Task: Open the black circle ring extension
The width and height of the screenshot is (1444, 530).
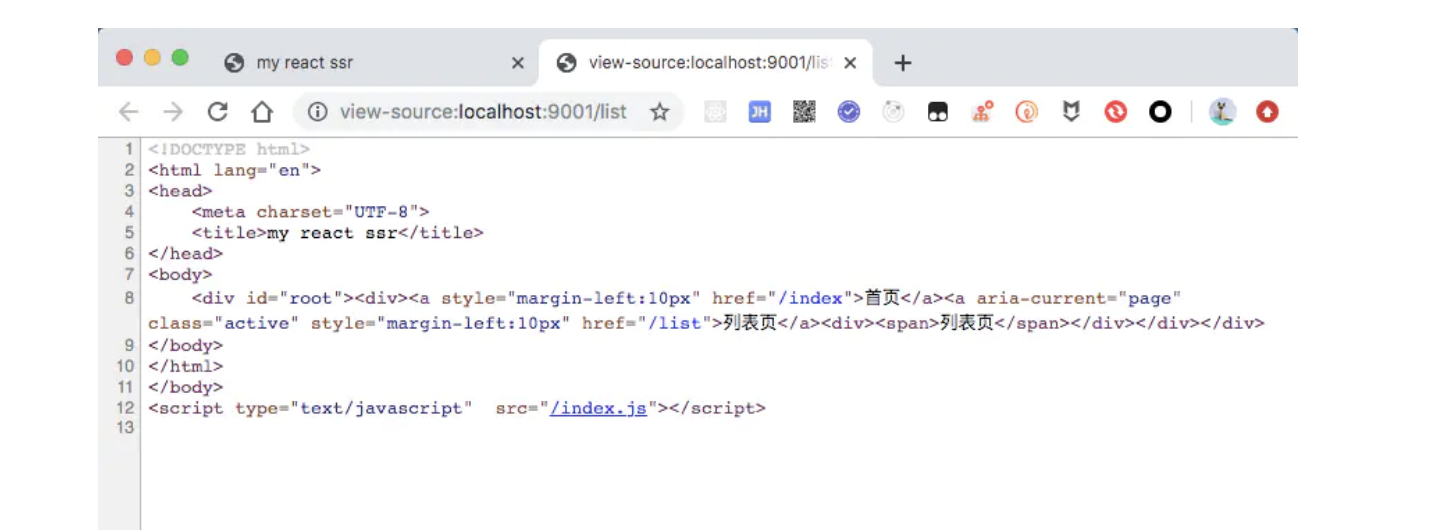Action: (x=1160, y=112)
